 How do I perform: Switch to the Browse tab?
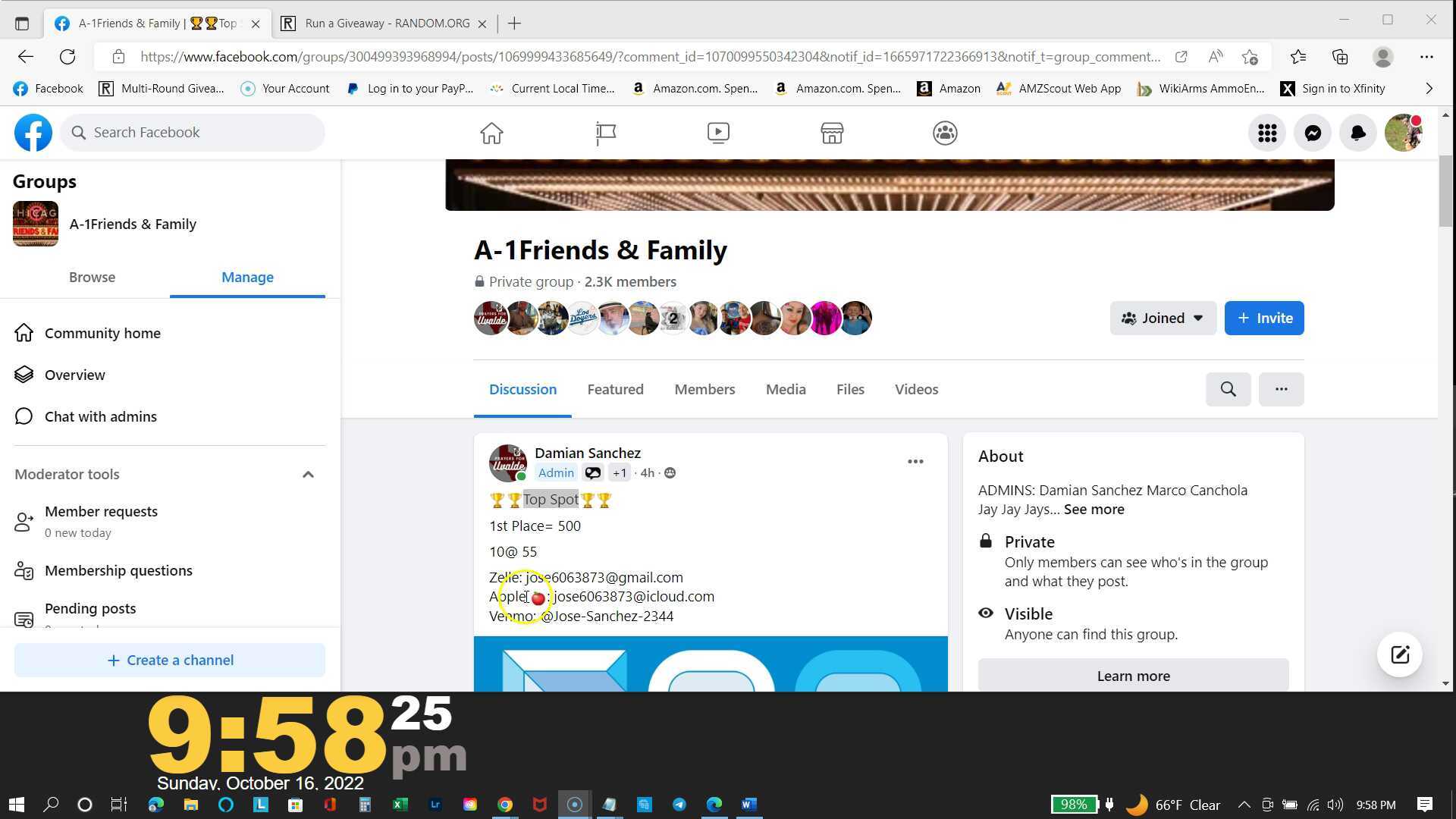coord(92,277)
